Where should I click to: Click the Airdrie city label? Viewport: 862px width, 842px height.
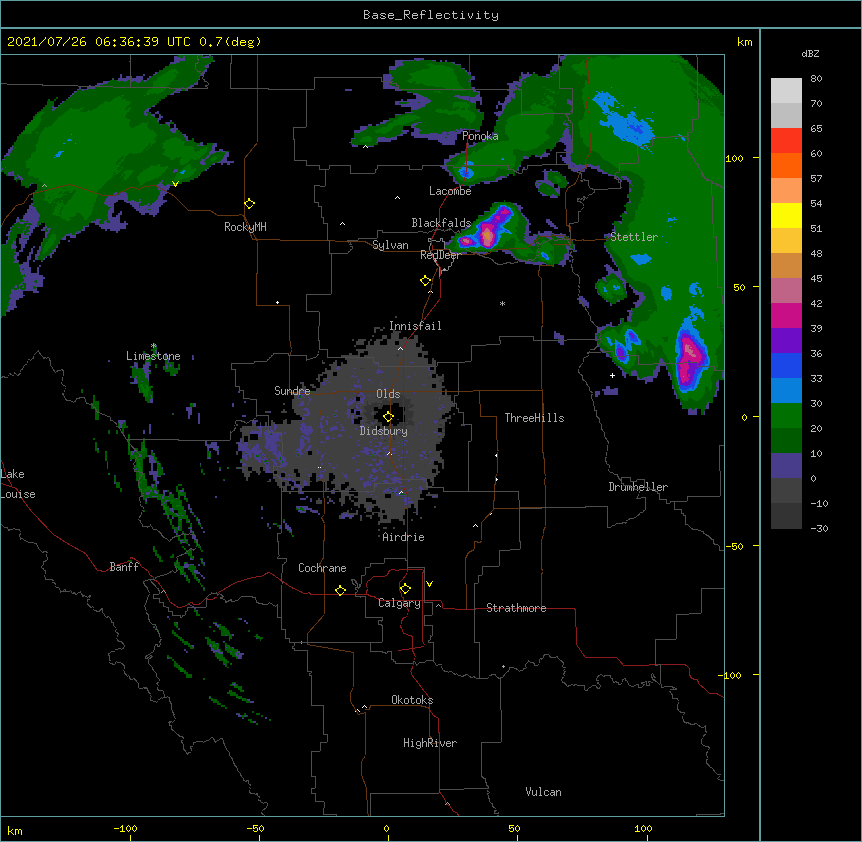(403, 537)
